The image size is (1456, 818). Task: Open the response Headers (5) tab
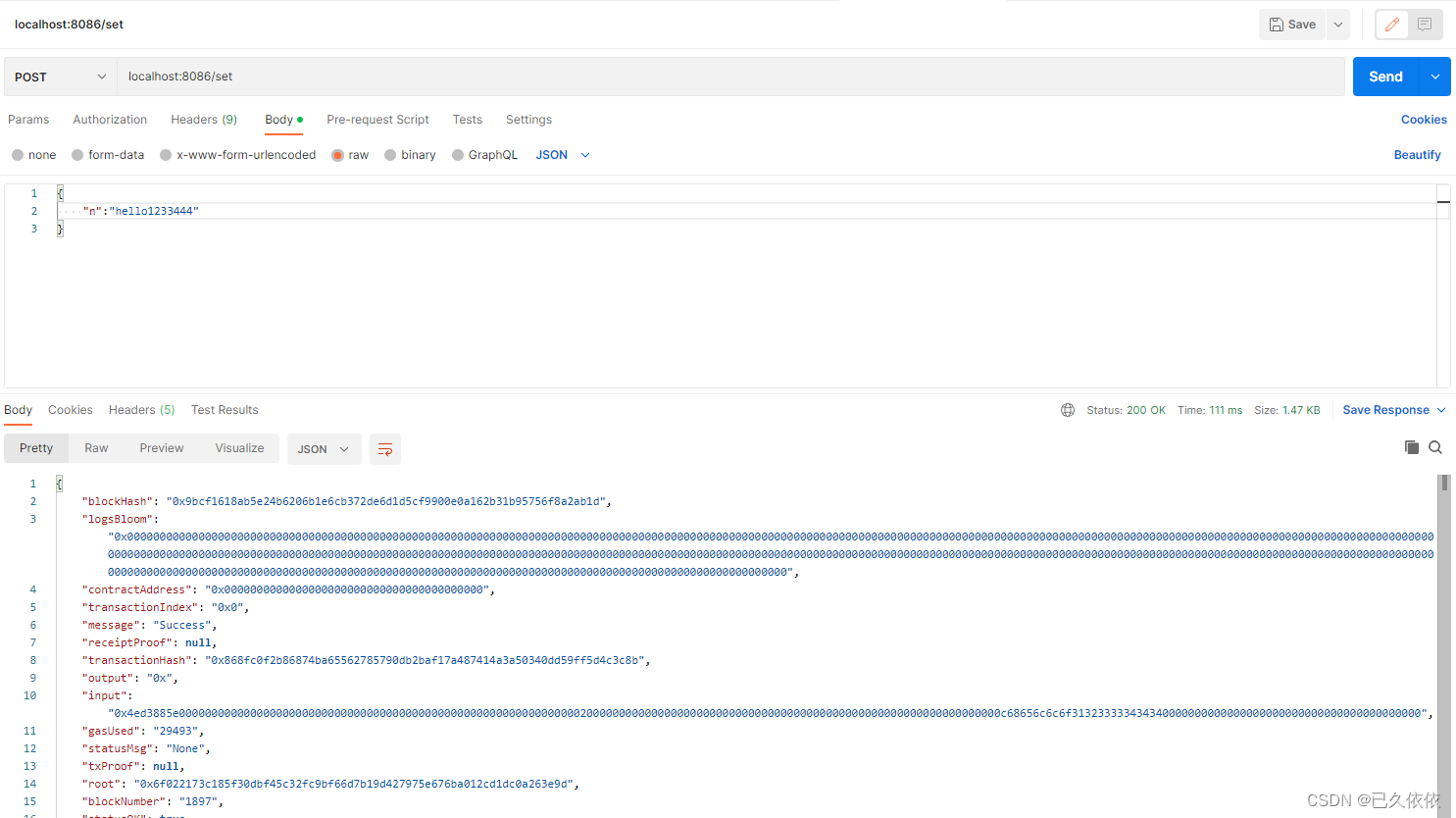pyautogui.click(x=141, y=410)
